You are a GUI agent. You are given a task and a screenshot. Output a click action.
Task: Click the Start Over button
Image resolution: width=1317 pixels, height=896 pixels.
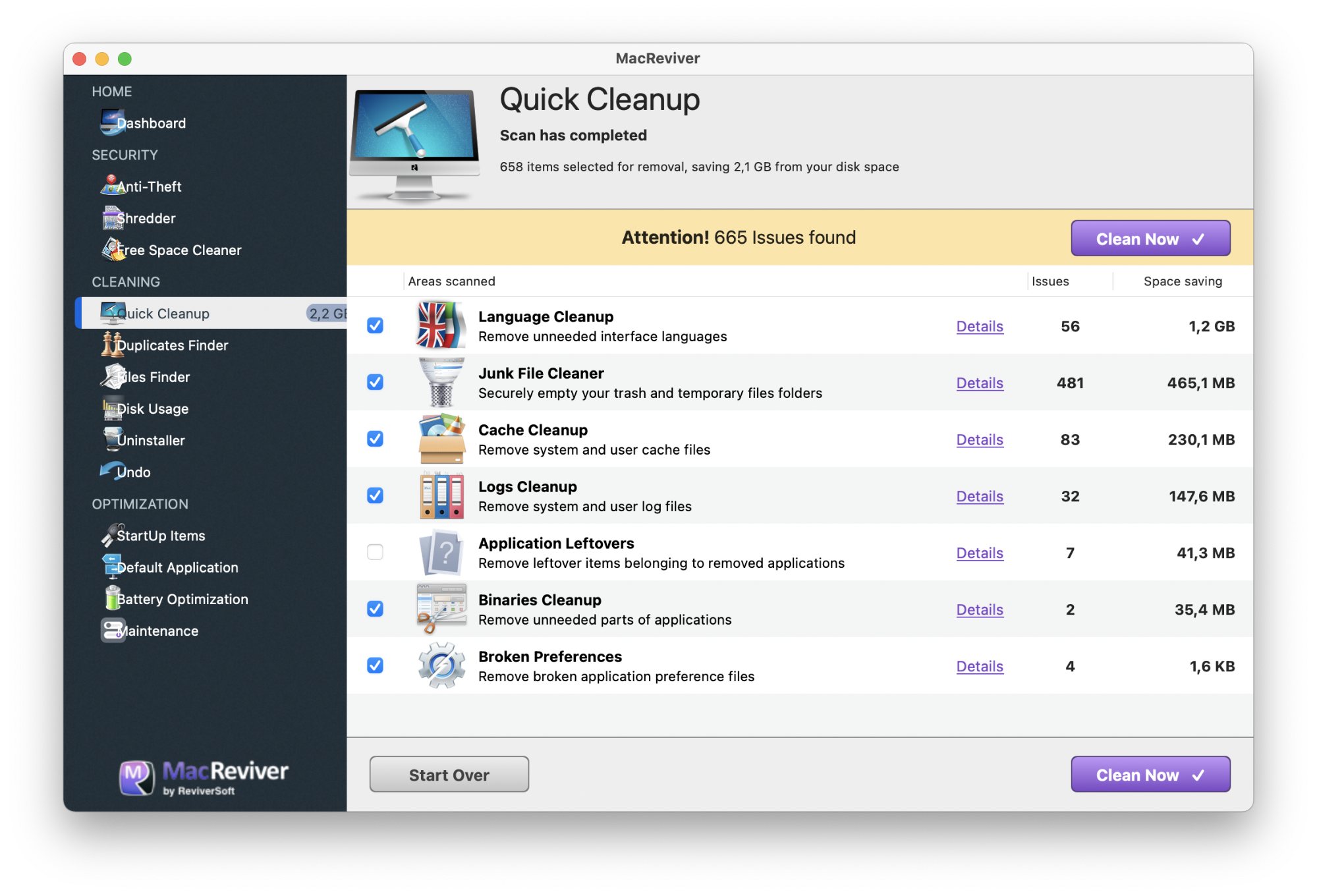pyautogui.click(x=449, y=775)
